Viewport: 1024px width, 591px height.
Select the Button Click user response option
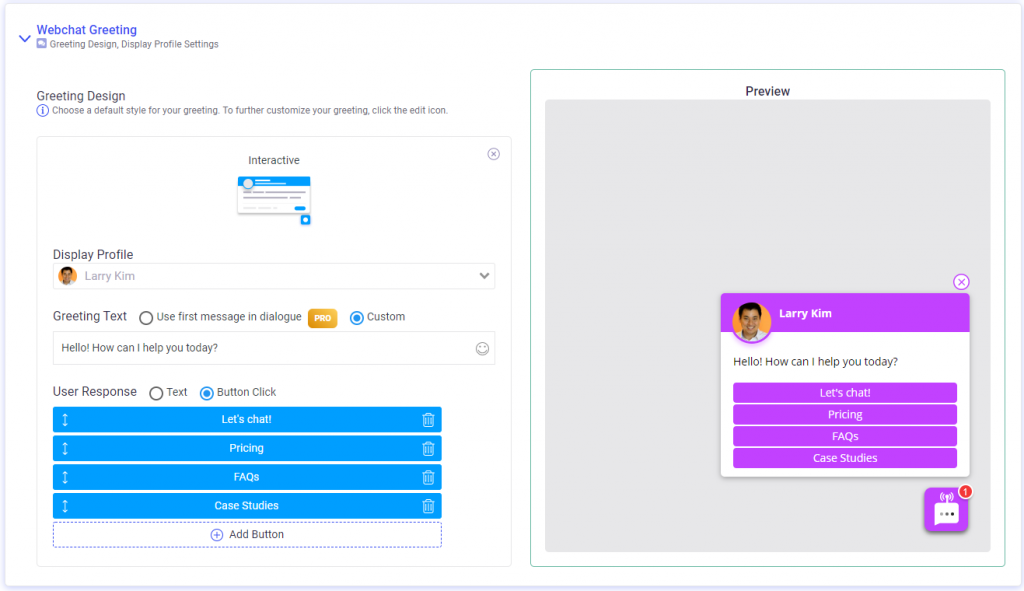point(206,393)
